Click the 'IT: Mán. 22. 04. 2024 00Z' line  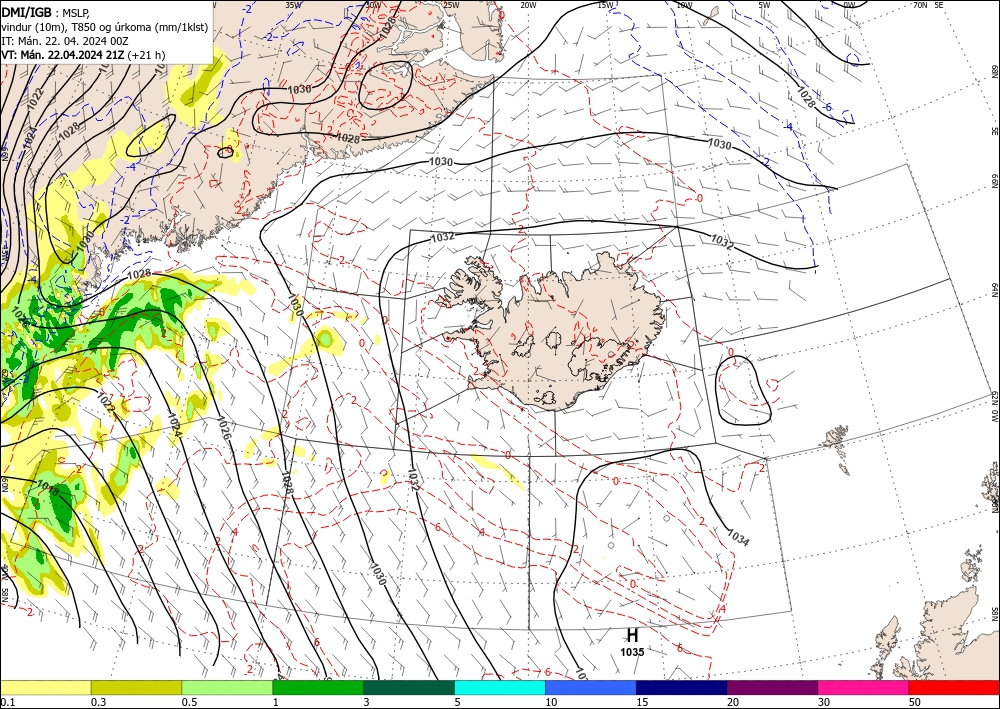click(65, 41)
